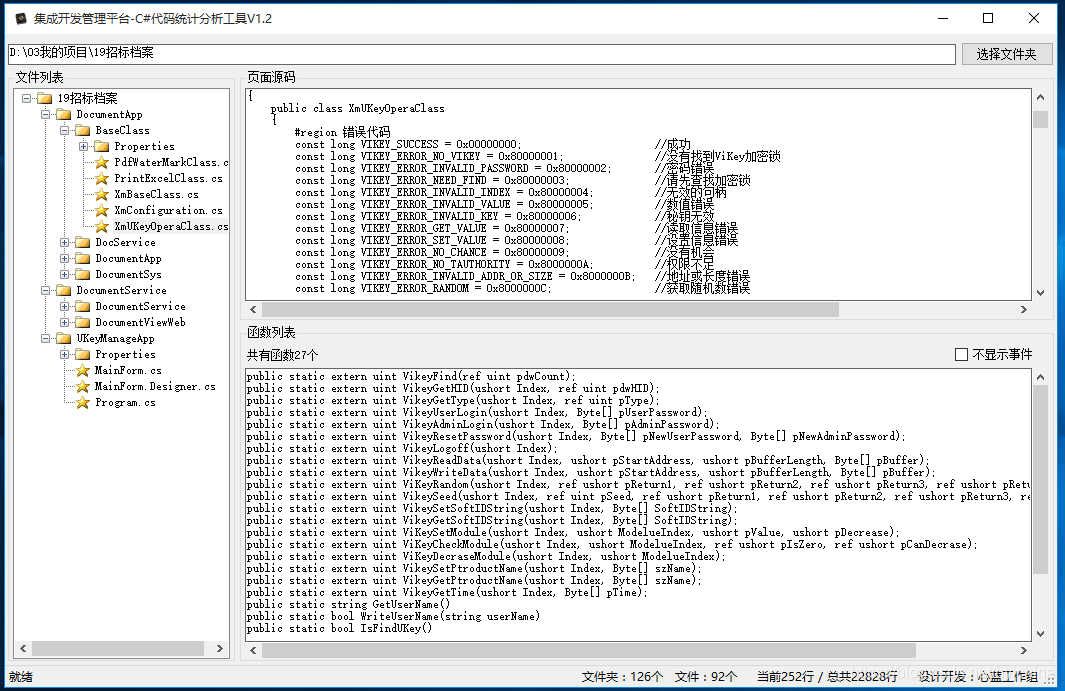This screenshot has width=1065, height=691.
Task: Click left arrow of file tree scrollbar
Action: point(23,648)
